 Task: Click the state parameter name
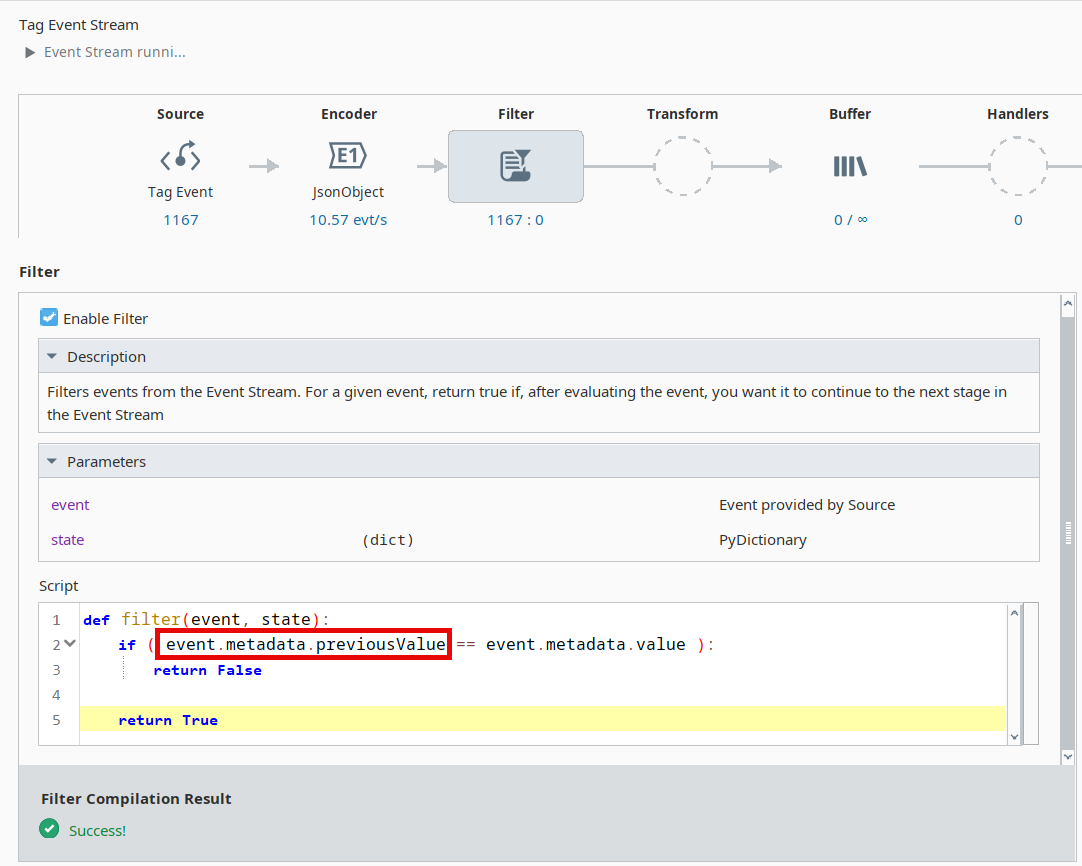coord(68,540)
